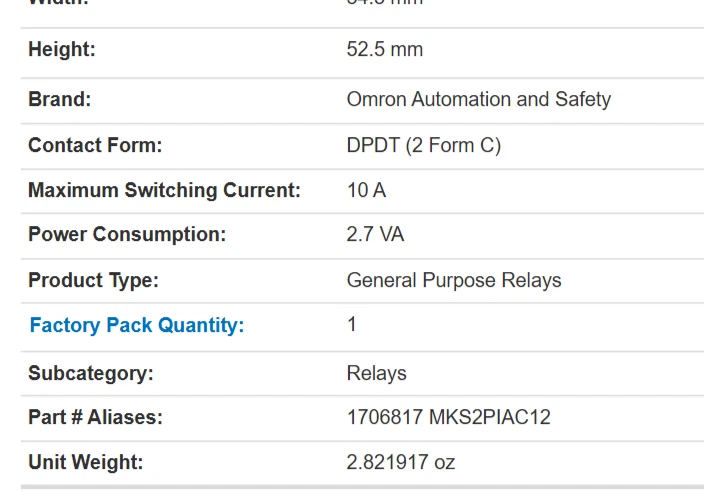Screen dimensions: 704x500
Task: Click the 52.5 mm height value
Action: [385, 49]
